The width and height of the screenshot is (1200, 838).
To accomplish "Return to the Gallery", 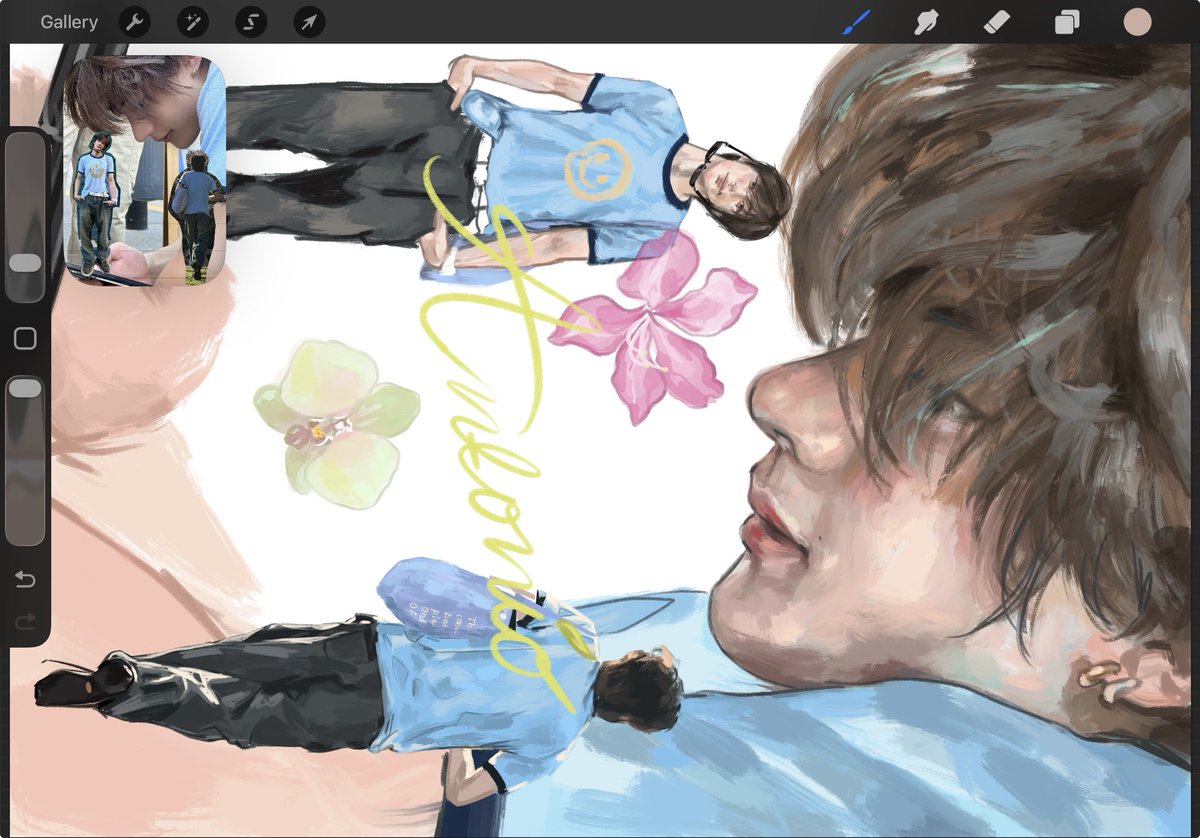I will click(69, 22).
